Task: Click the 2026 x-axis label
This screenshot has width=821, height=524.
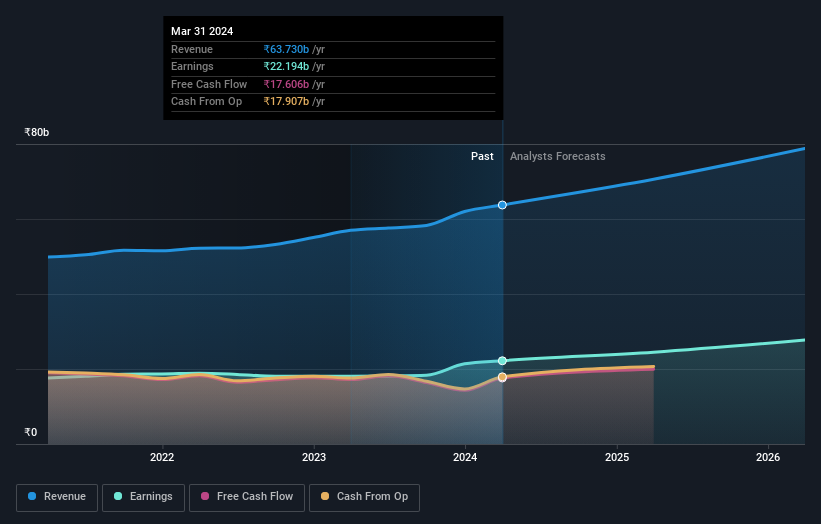Action: pos(768,457)
